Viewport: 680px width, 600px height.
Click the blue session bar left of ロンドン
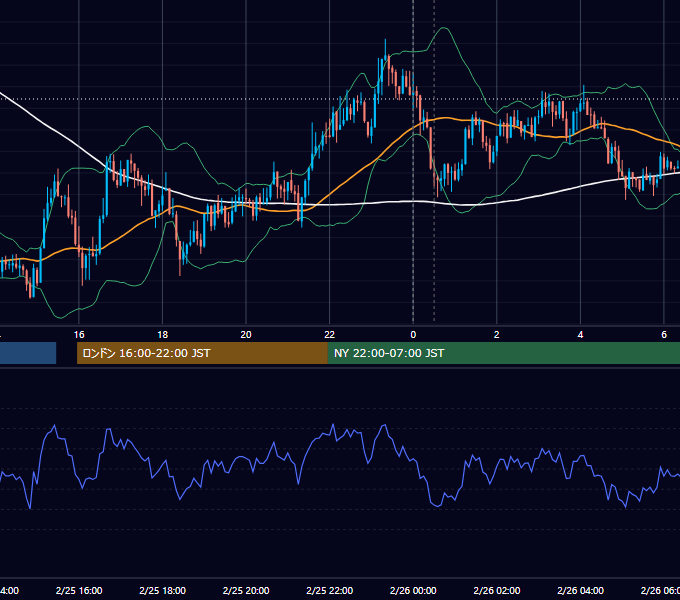tap(28, 353)
